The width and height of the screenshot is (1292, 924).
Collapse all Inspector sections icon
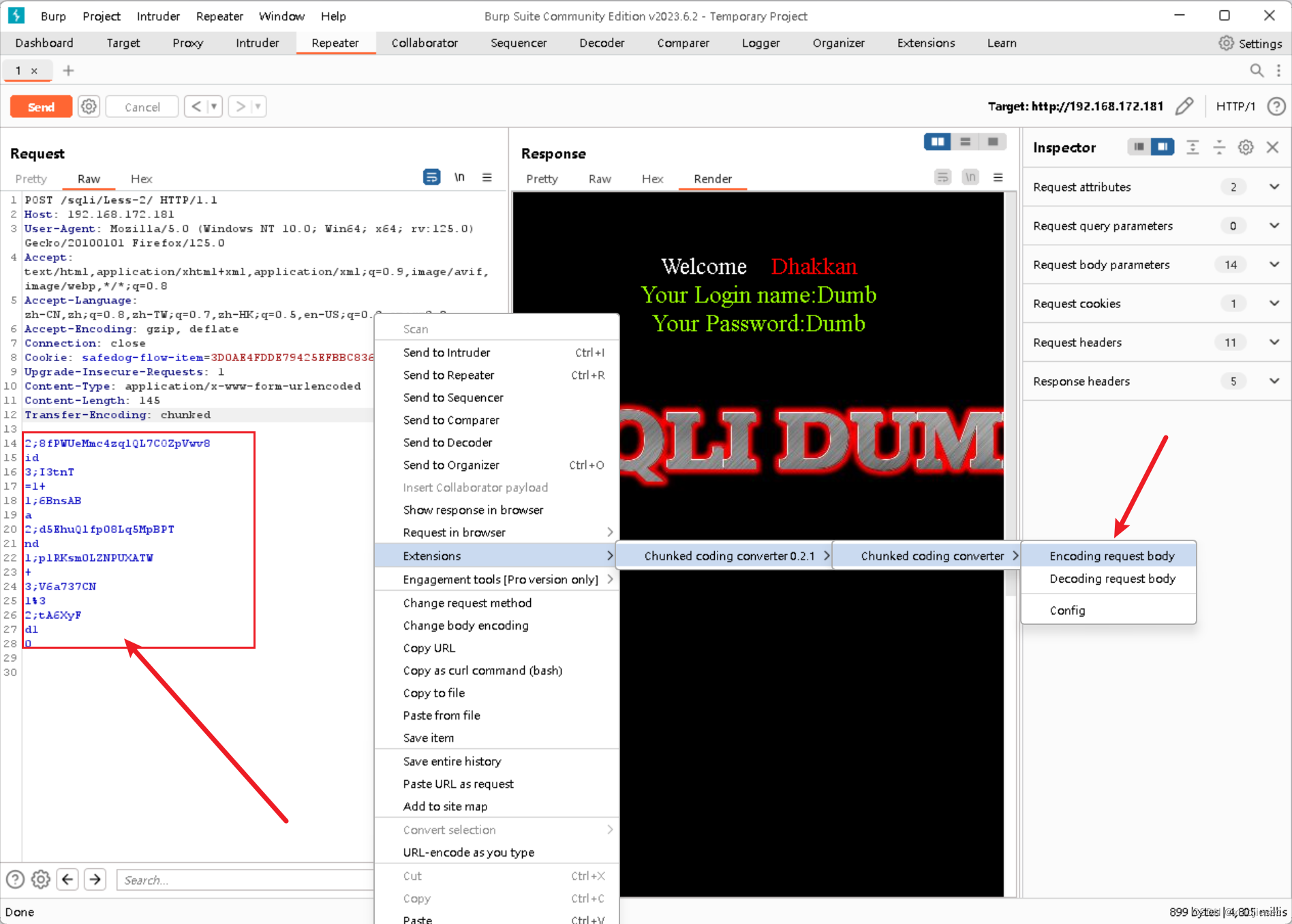pos(1219,147)
